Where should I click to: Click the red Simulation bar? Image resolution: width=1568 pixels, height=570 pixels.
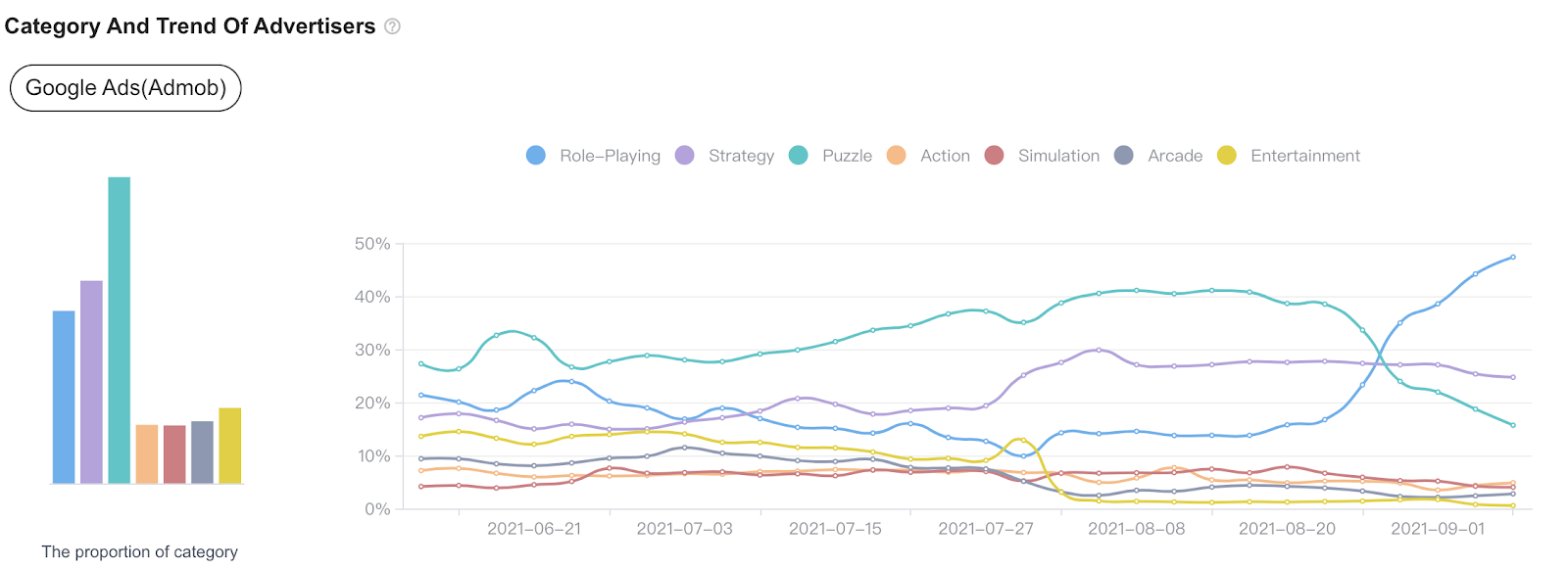coord(174,454)
